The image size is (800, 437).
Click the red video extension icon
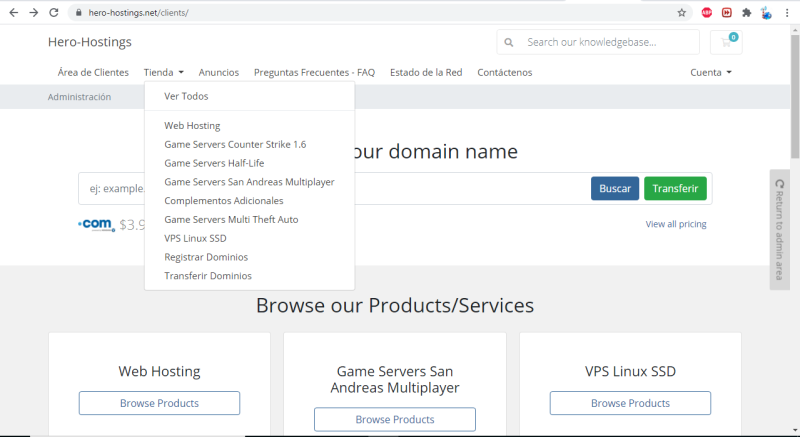(727, 13)
